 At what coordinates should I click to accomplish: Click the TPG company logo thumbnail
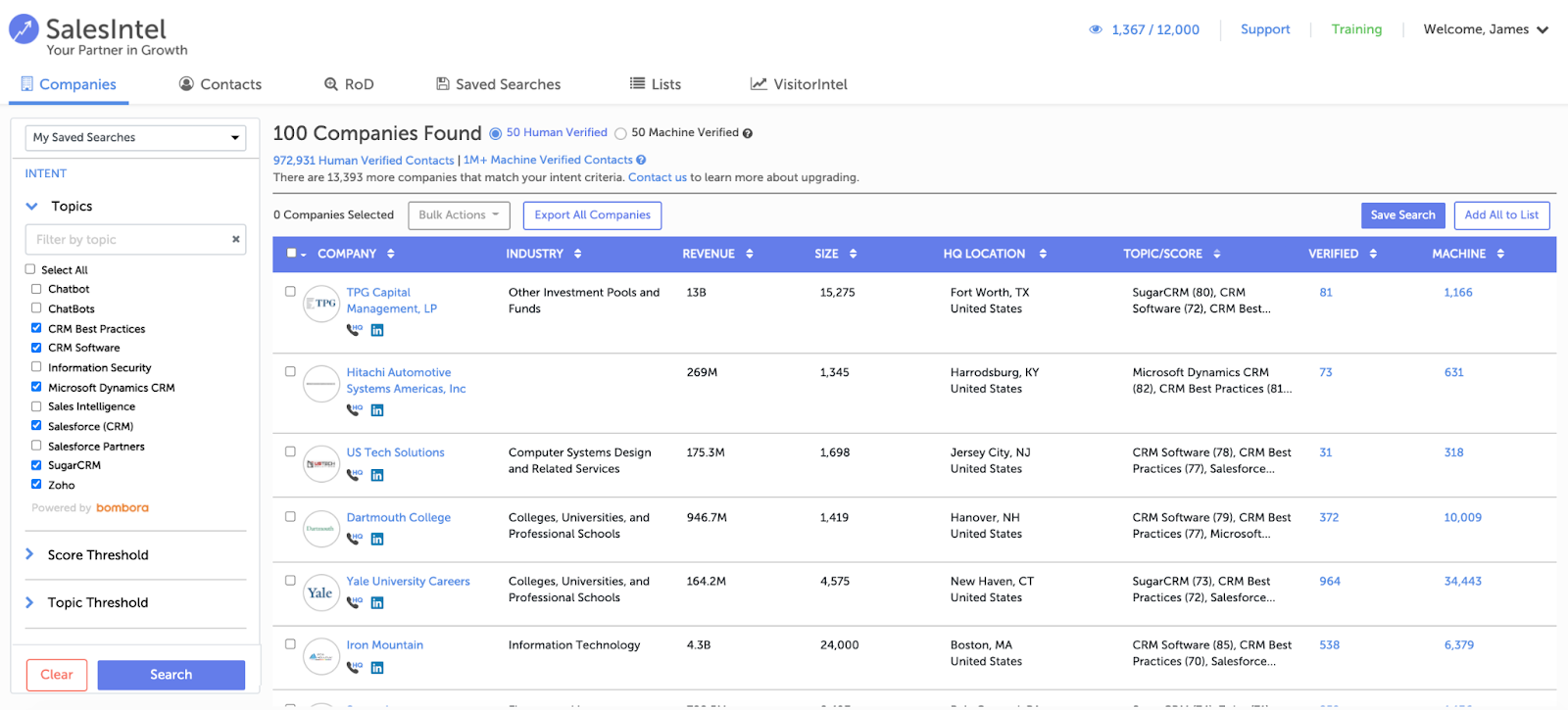321,304
